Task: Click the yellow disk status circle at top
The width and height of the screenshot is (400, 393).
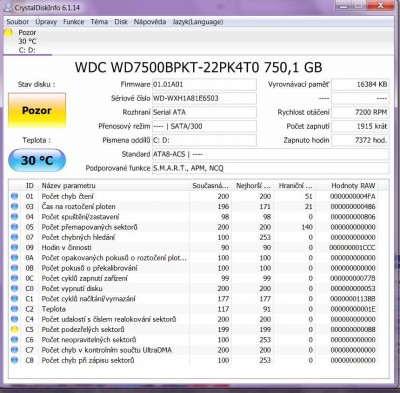Action: [8, 33]
